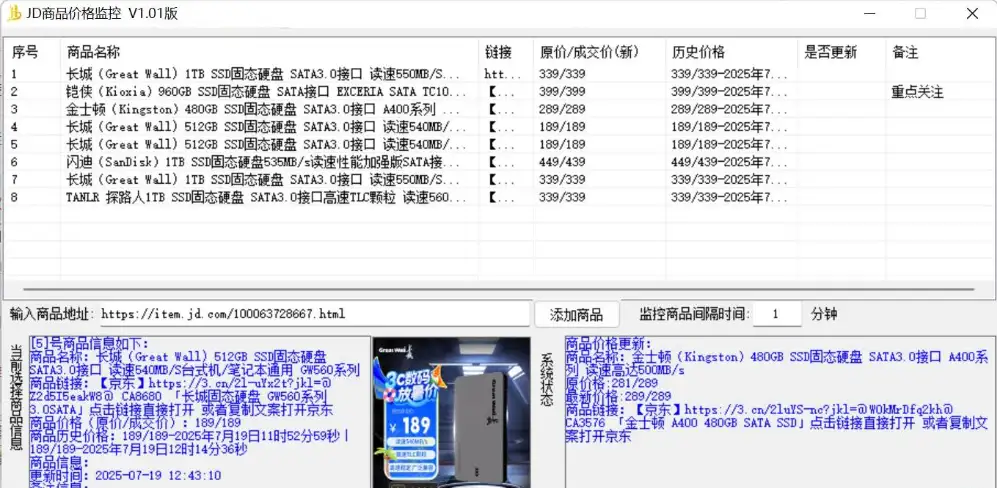Click the monitoring interval minutes field
Image resolution: width=997 pixels, height=488 pixels.
tap(777, 314)
